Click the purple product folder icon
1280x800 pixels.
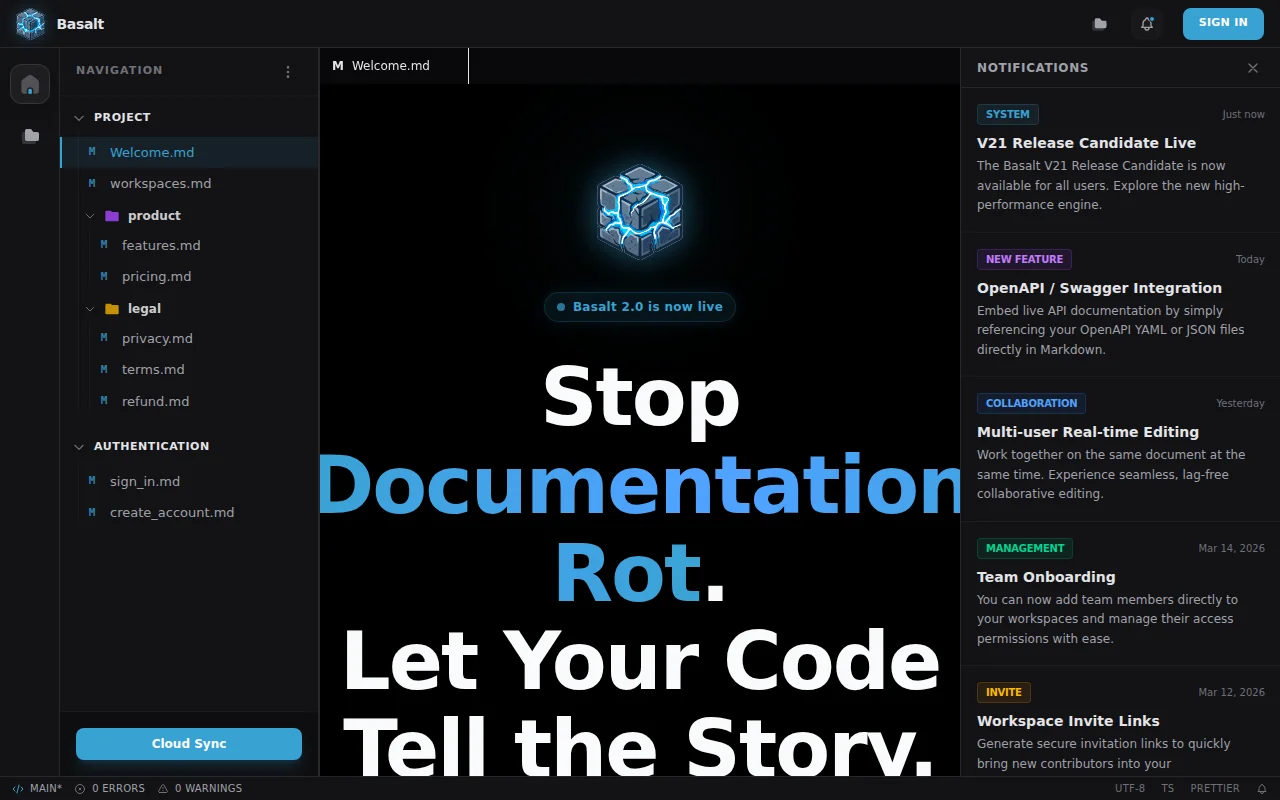pos(112,216)
